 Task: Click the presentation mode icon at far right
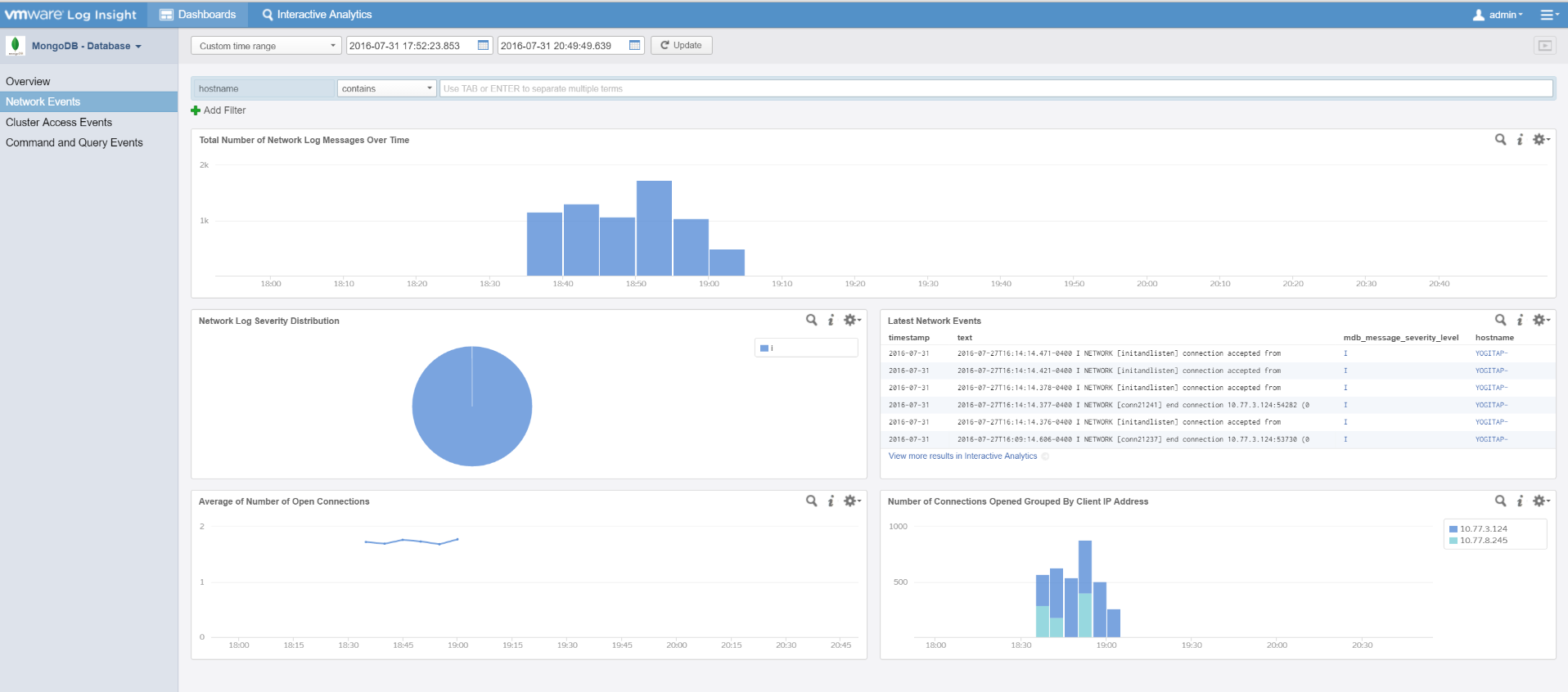click(x=1544, y=46)
